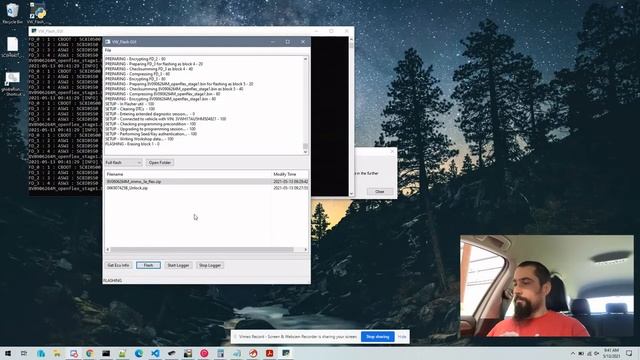Select the blank document icon on desktop
Screen dimensions: 640x360
click(x=12, y=47)
